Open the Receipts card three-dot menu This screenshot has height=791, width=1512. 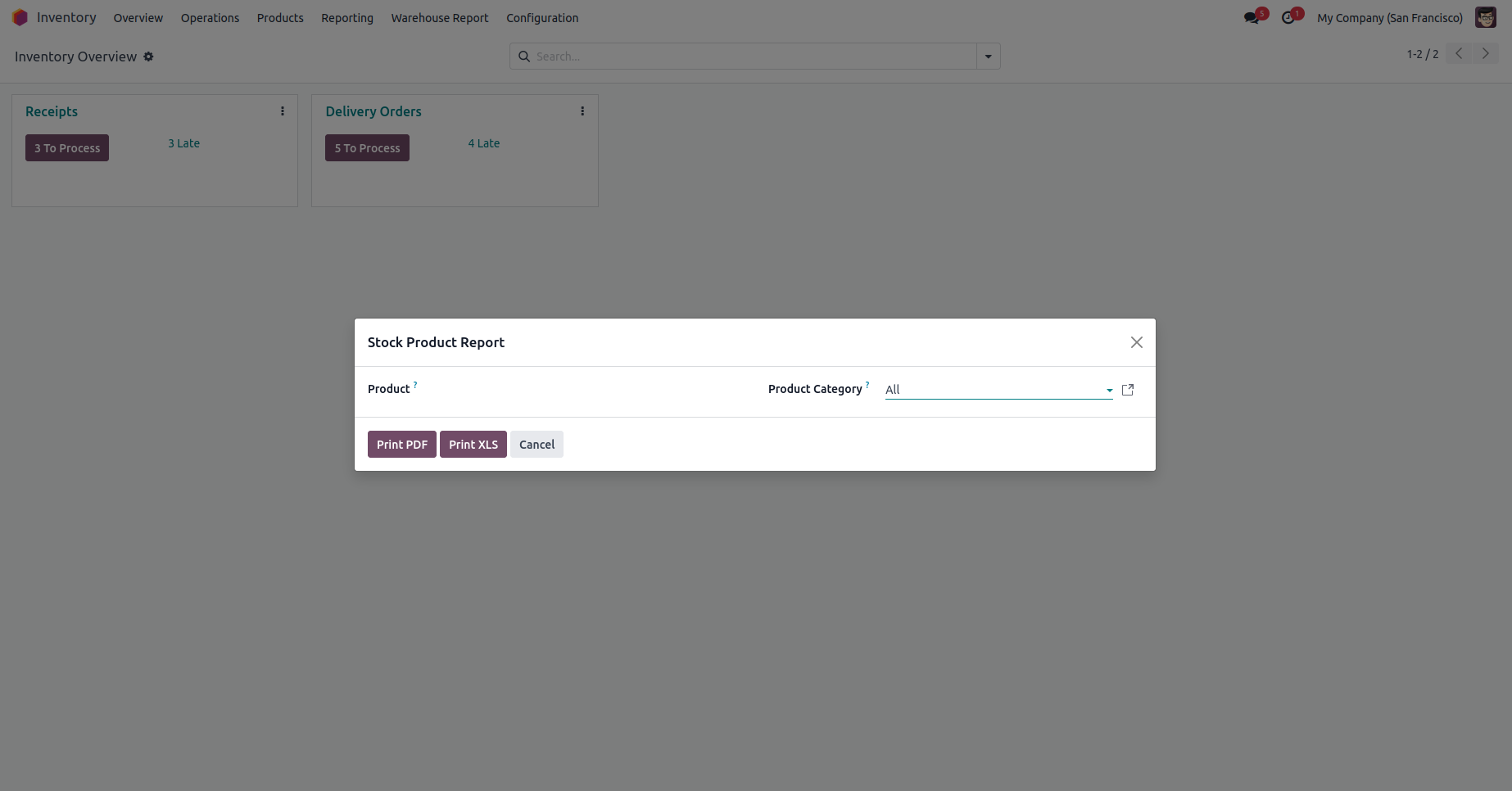(283, 111)
